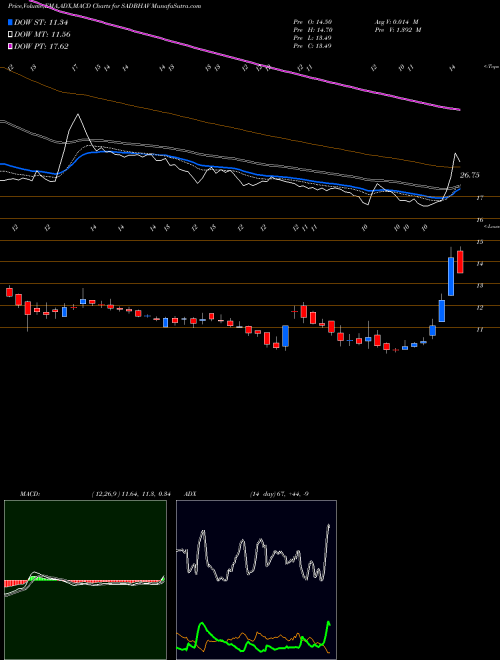Click the '<Tops' label at the right edge
The image size is (500, 660).
coord(491,67)
